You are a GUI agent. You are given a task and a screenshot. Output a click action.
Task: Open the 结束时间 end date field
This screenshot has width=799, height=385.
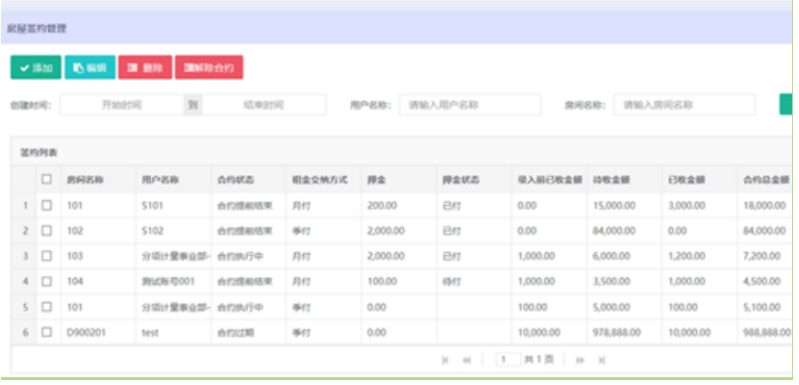pyautogui.click(x=264, y=105)
